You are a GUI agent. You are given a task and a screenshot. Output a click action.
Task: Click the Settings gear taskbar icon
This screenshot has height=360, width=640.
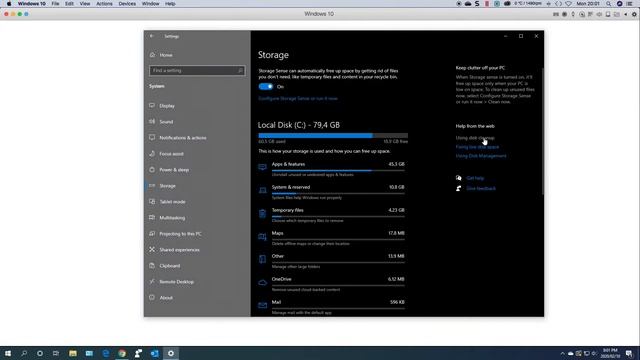click(x=171, y=353)
